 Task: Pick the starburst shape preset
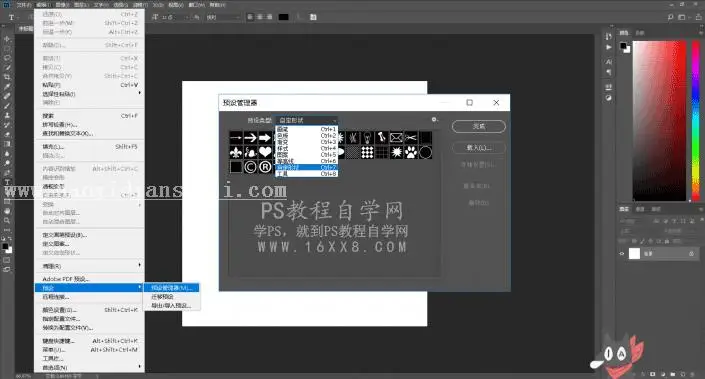coord(396,152)
